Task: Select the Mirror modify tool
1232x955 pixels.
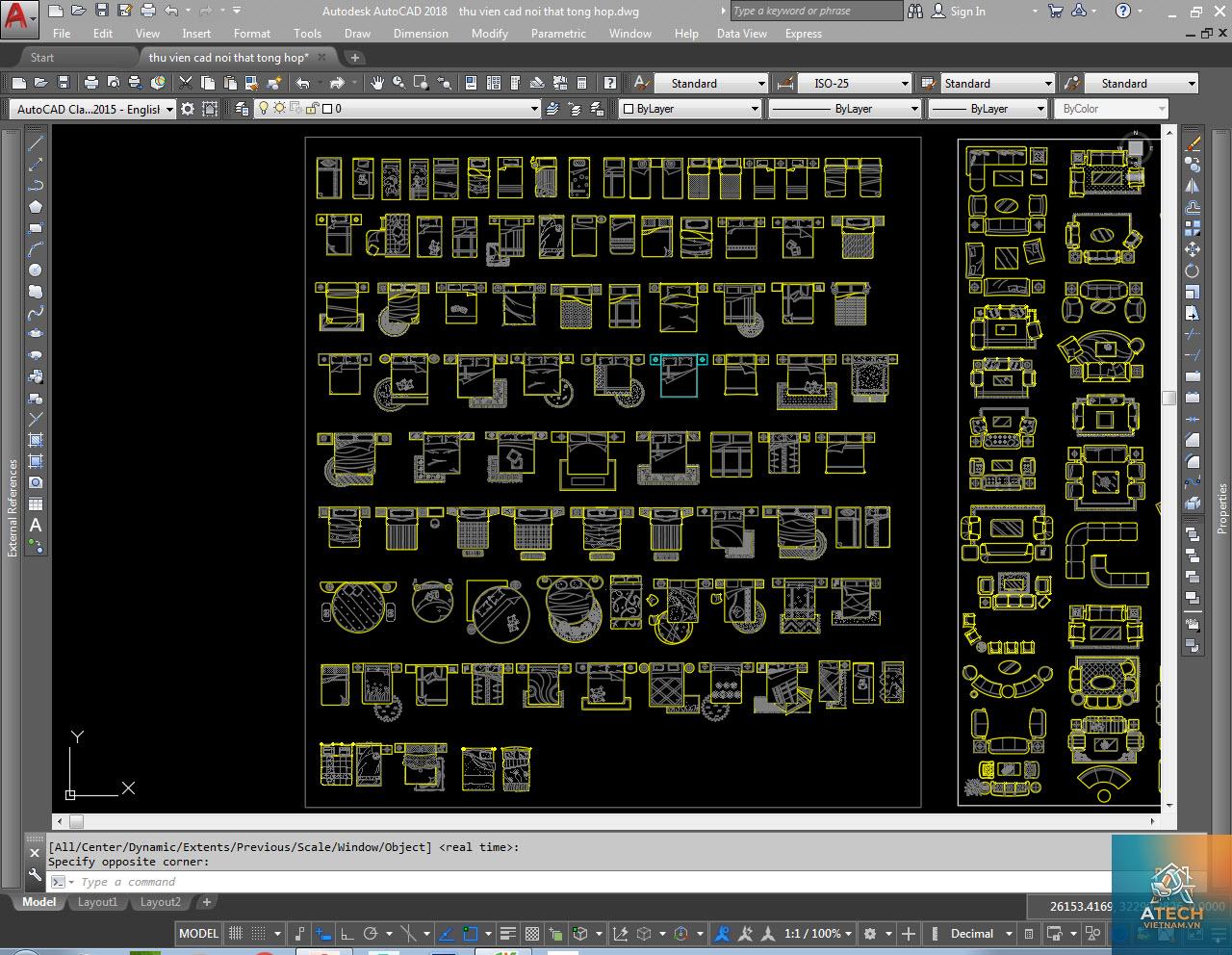Action: pos(1193,186)
